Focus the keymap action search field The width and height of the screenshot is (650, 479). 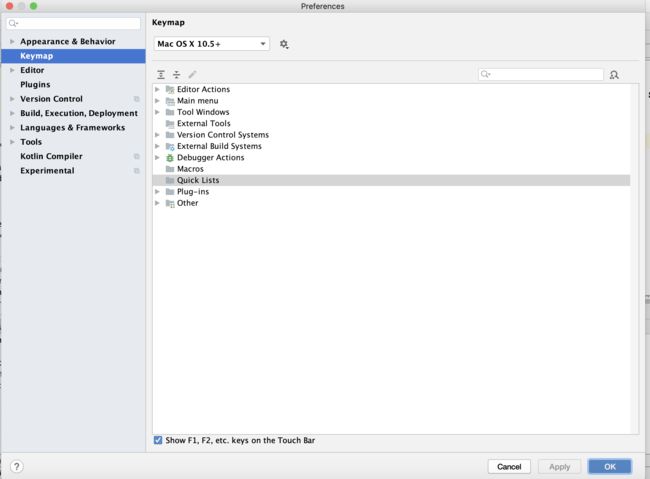tap(541, 74)
